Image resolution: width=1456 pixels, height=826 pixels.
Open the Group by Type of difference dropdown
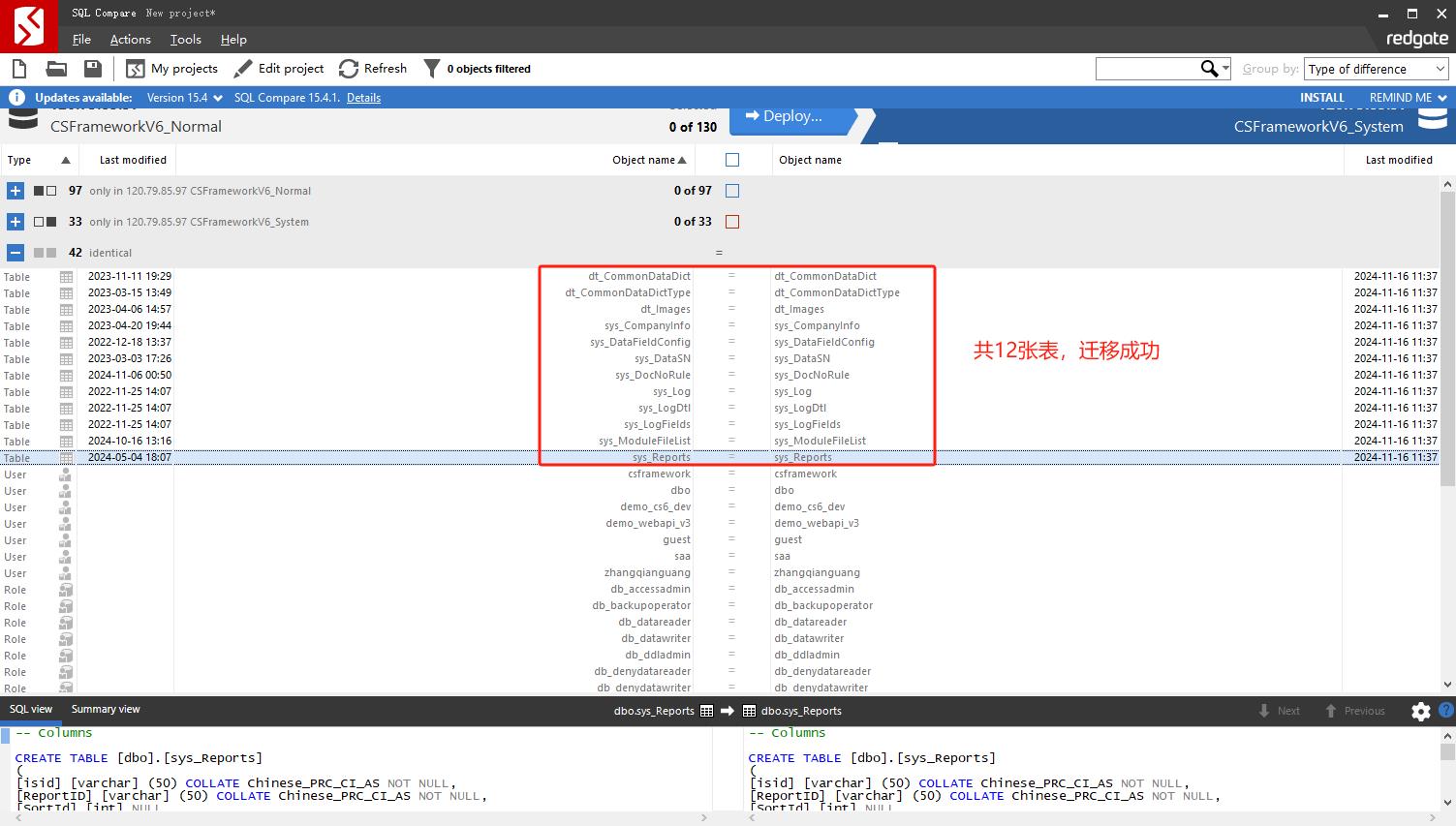[1376, 69]
